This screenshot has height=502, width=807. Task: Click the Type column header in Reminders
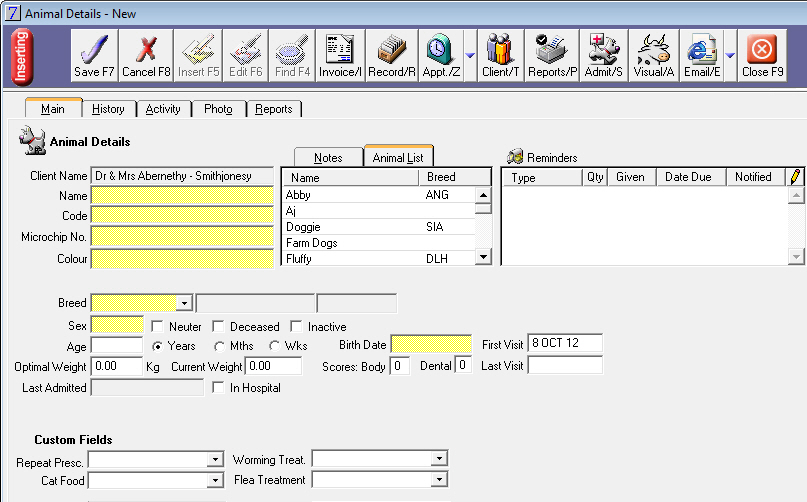pyautogui.click(x=542, y=177)
